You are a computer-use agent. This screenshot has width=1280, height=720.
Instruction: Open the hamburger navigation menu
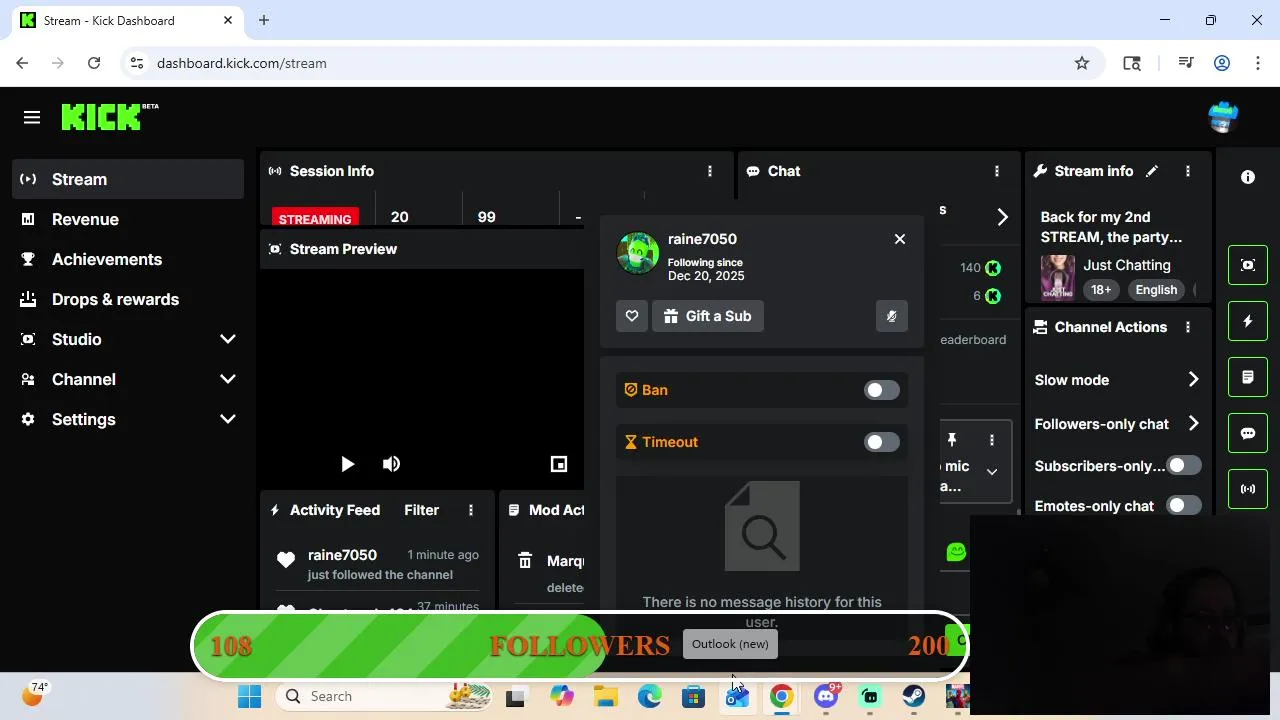32,118
